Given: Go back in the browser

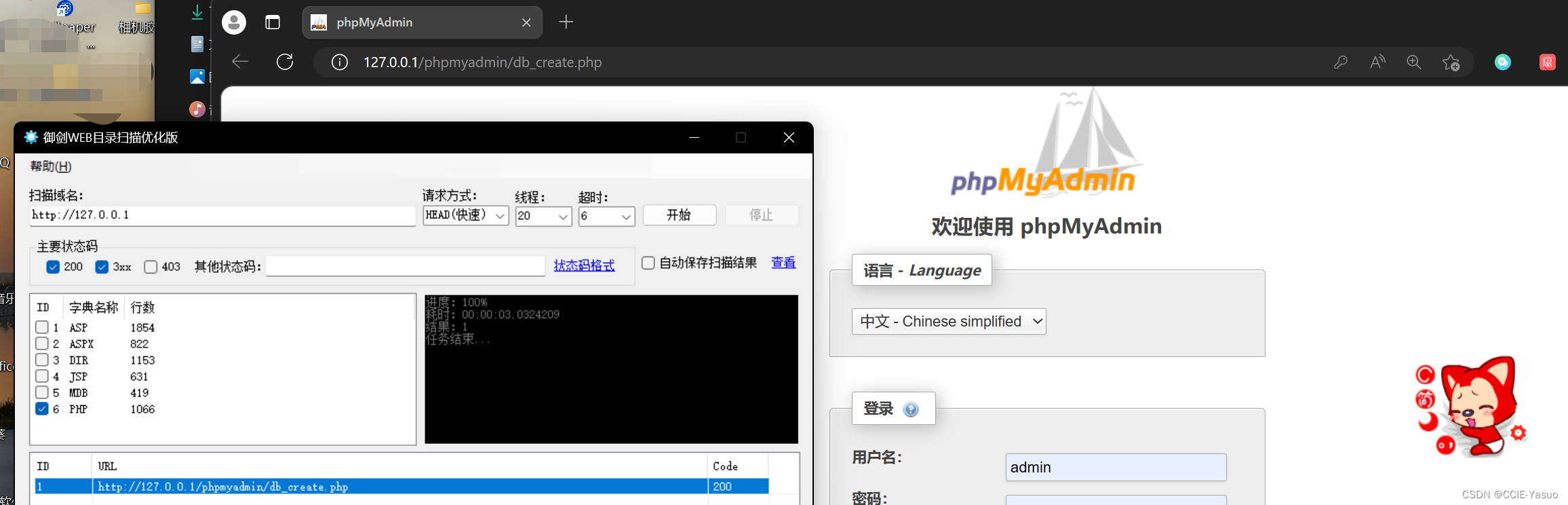Looking at the screenshot, I should tap(240, 62).
